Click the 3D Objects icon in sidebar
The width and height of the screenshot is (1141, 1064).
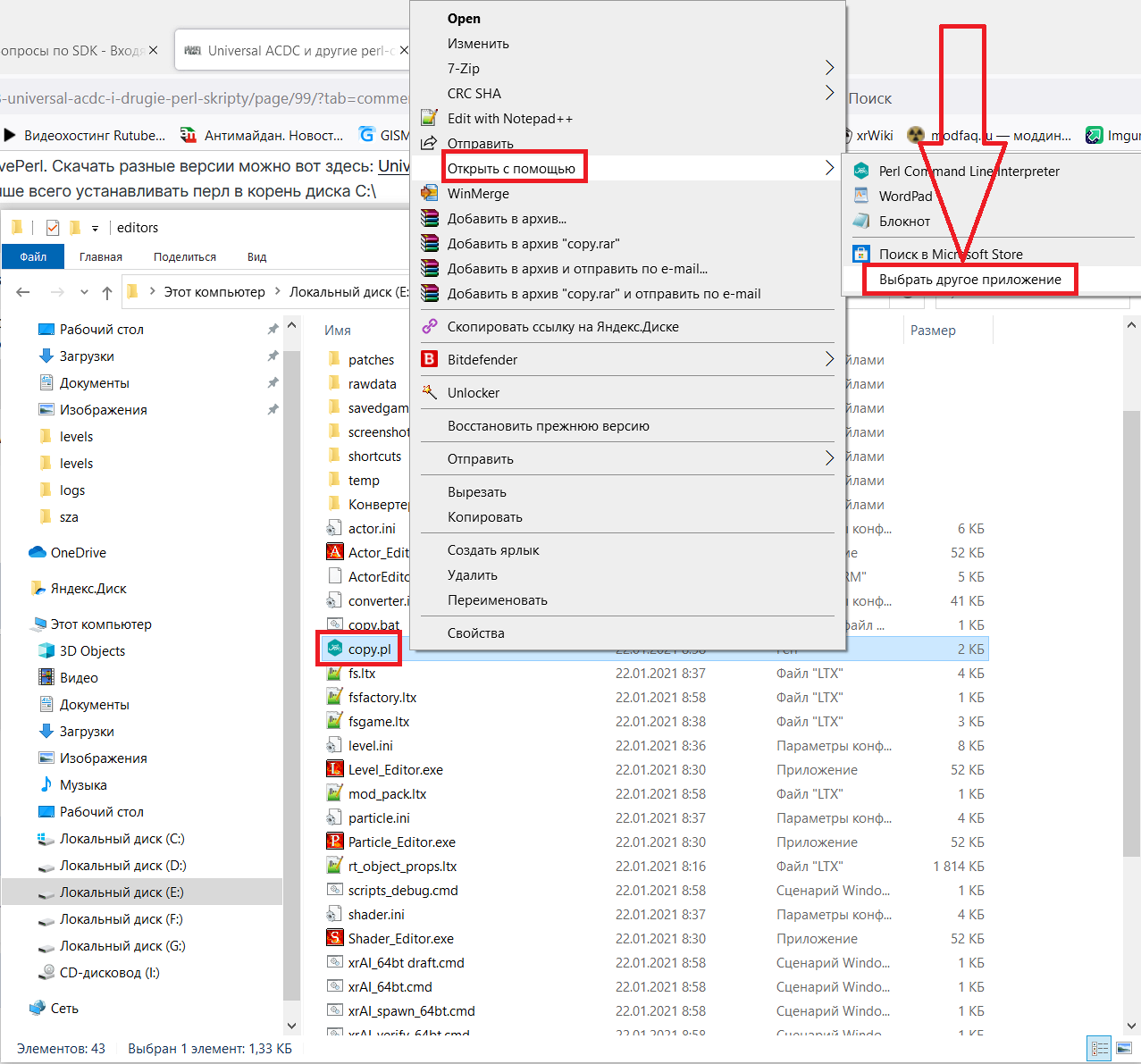pyautogui.click(x=46, y=650)
